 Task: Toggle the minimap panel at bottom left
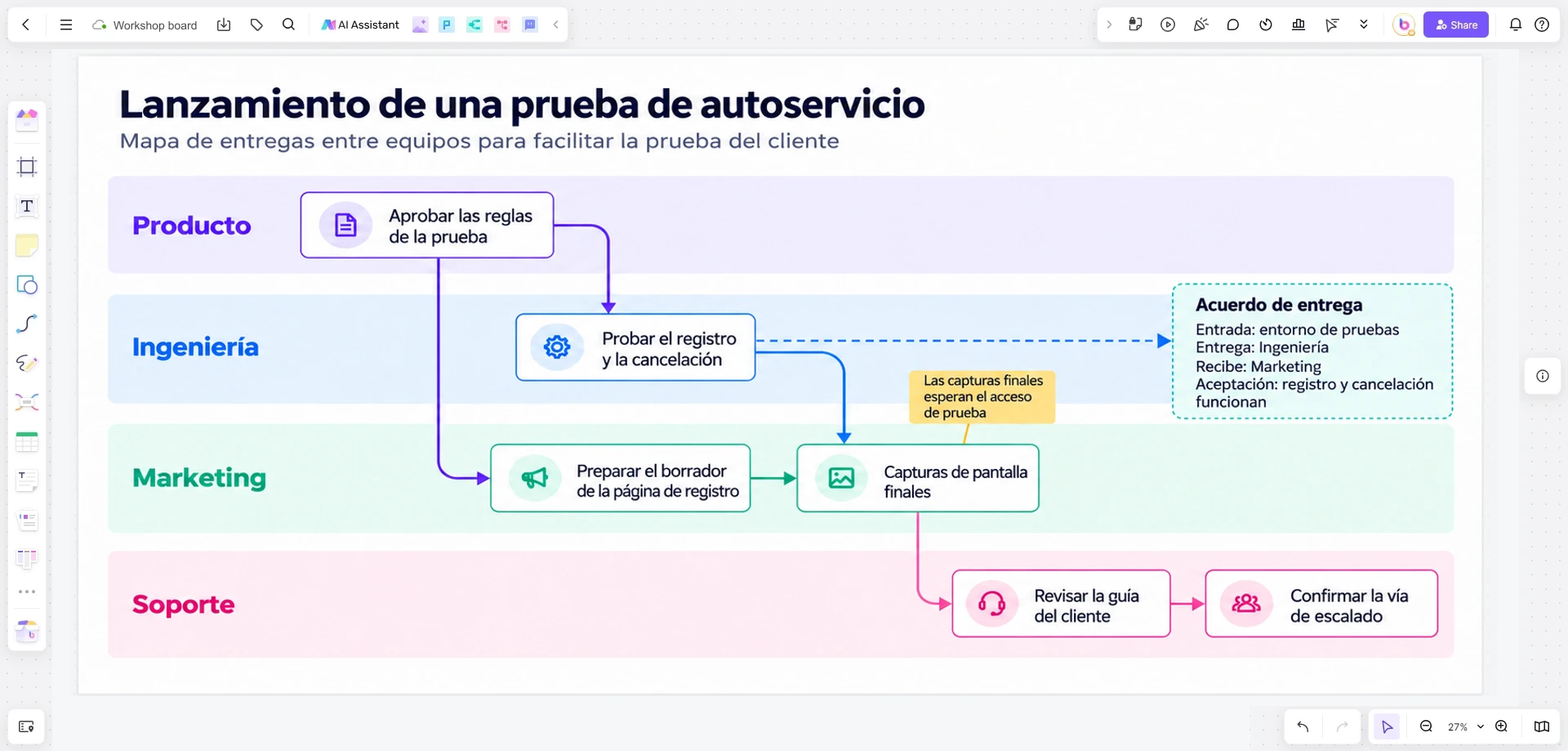click(26, 726)
